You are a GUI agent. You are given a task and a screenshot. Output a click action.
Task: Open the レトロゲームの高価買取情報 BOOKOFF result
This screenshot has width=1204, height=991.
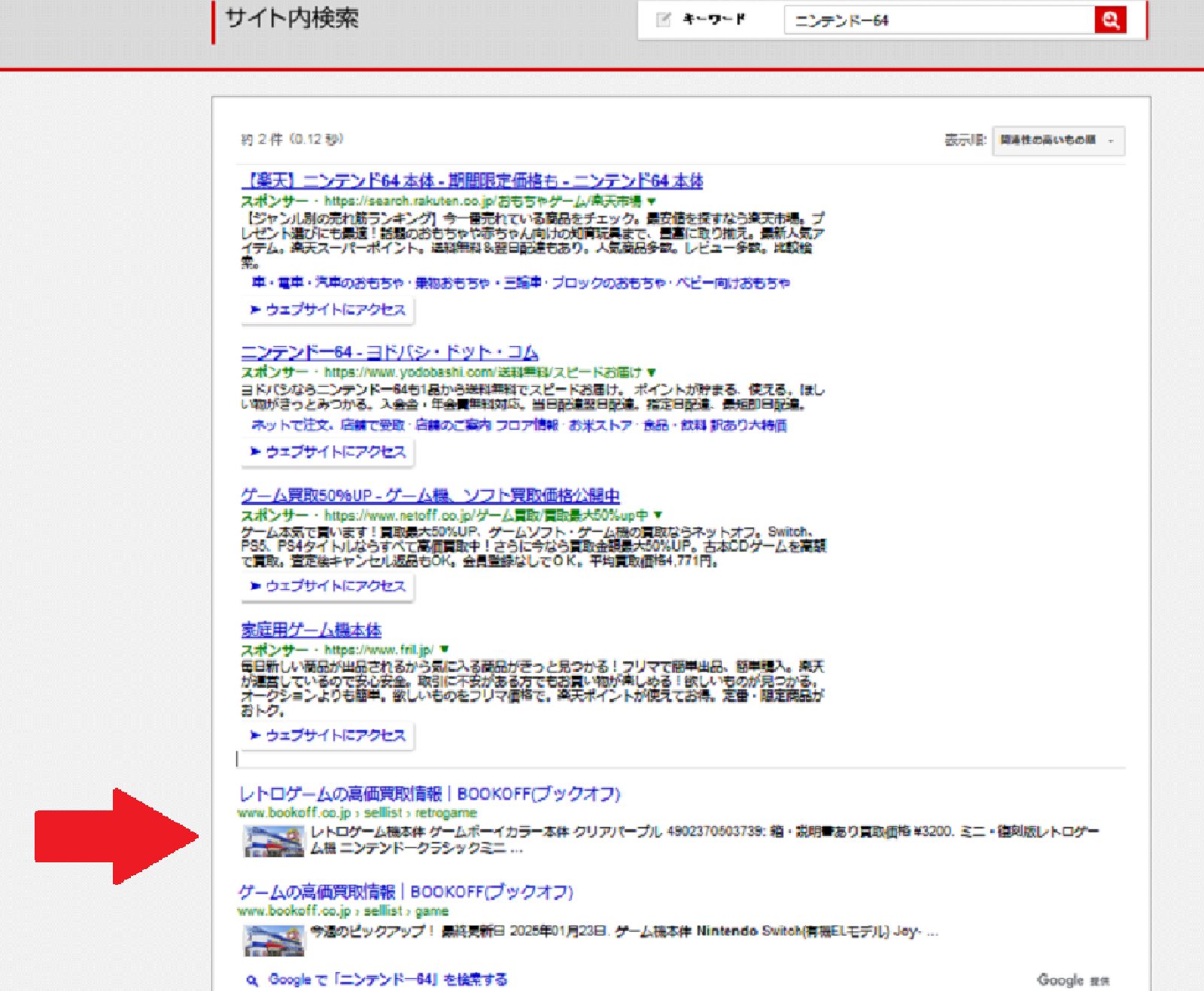click(x=430, y=794)
